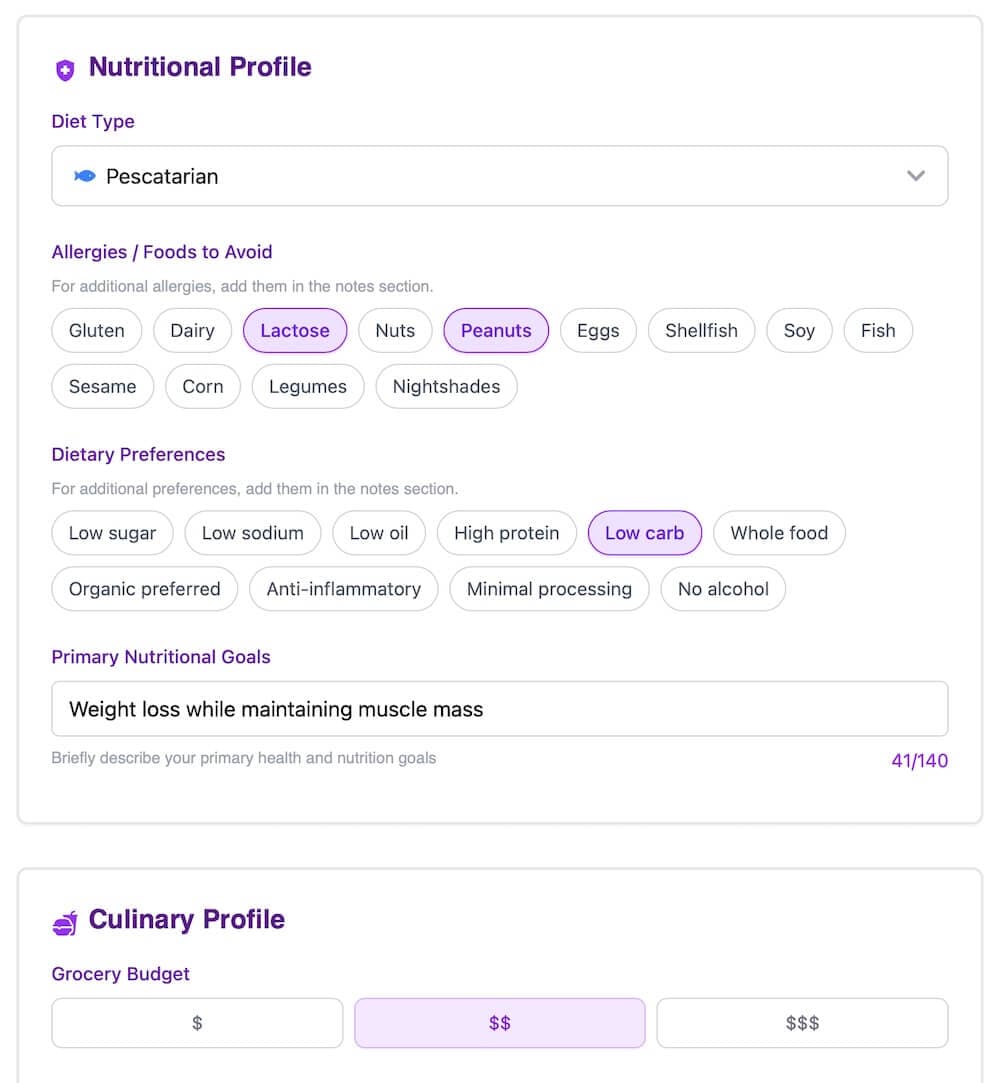The image size is (1000, 1083).
Task: Deselect the Lactose allergy chip
Action: (x=295, y=330)
